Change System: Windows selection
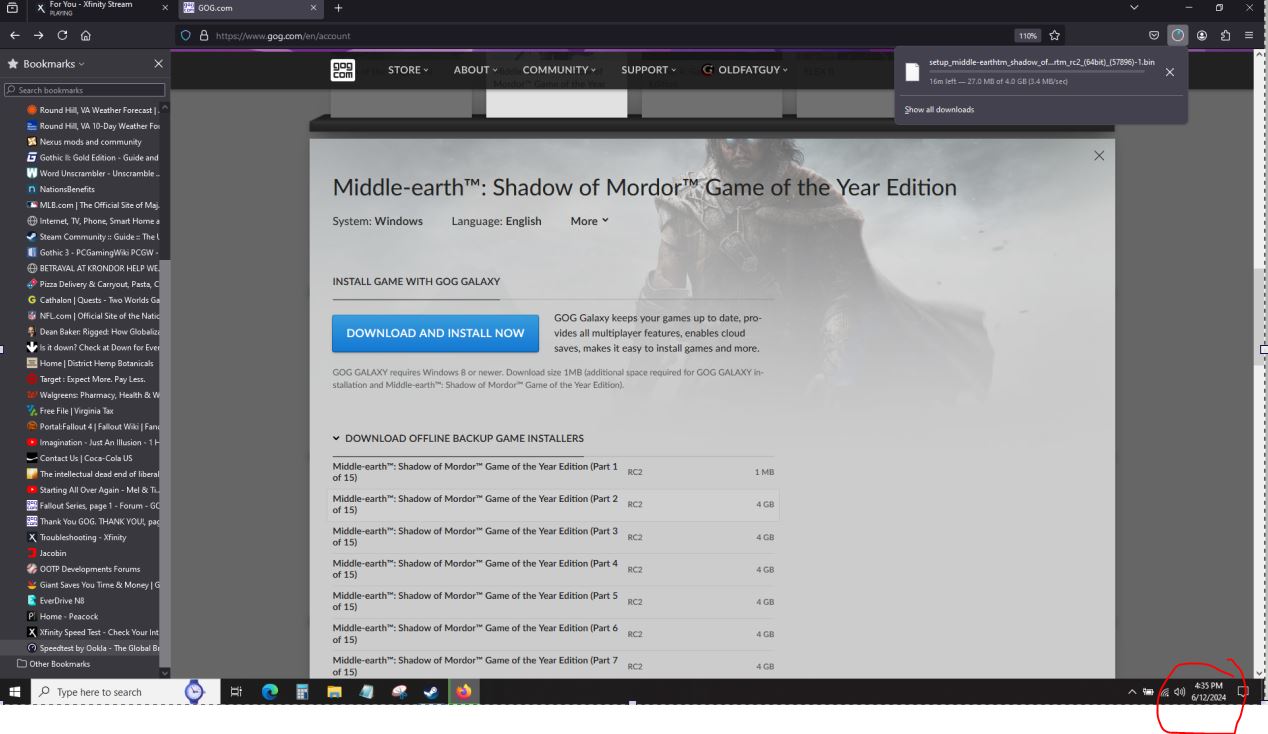 pos(378,221)
